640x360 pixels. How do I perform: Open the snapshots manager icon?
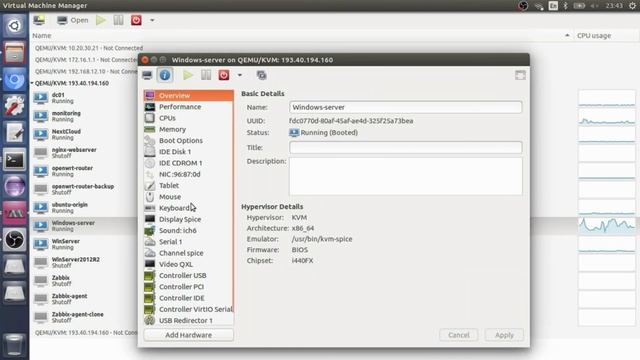tap(261, 75)
